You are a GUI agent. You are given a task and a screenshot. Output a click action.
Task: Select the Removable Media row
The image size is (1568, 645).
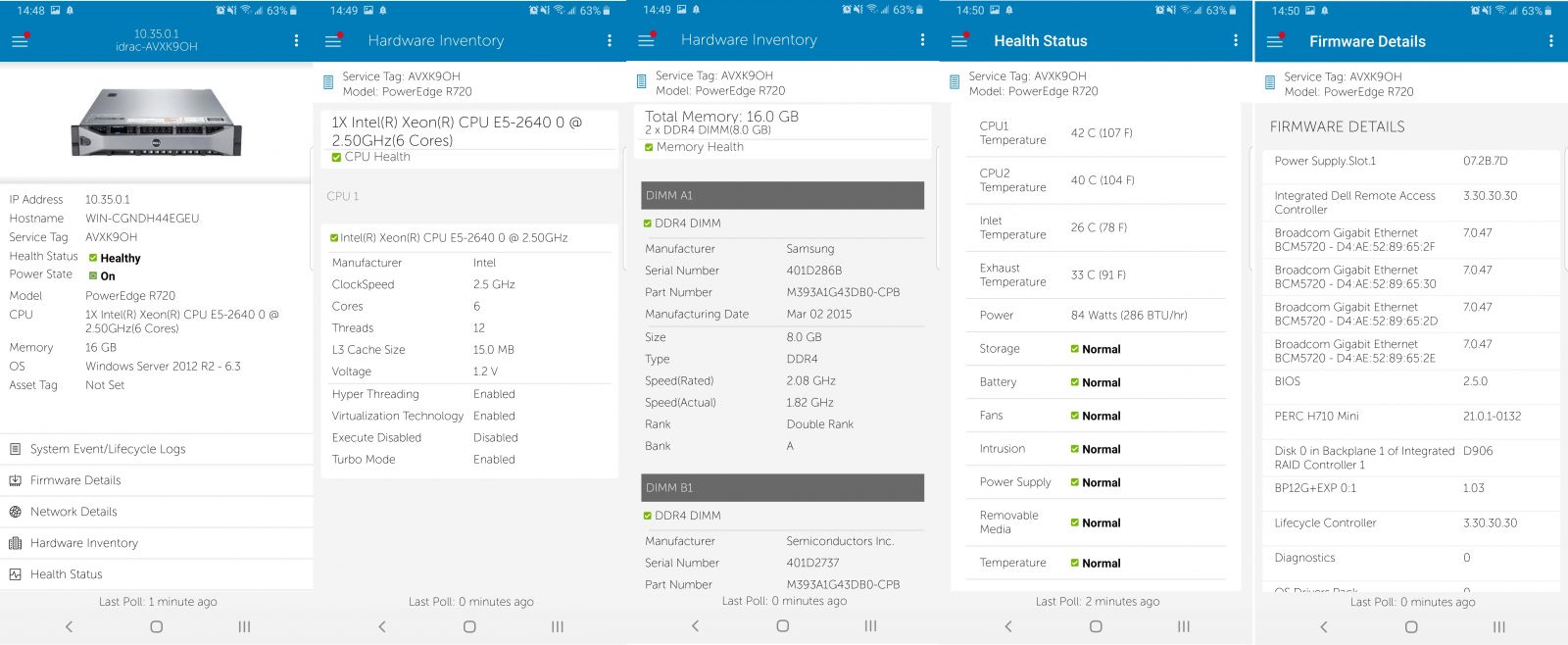tap(1098, 522)
